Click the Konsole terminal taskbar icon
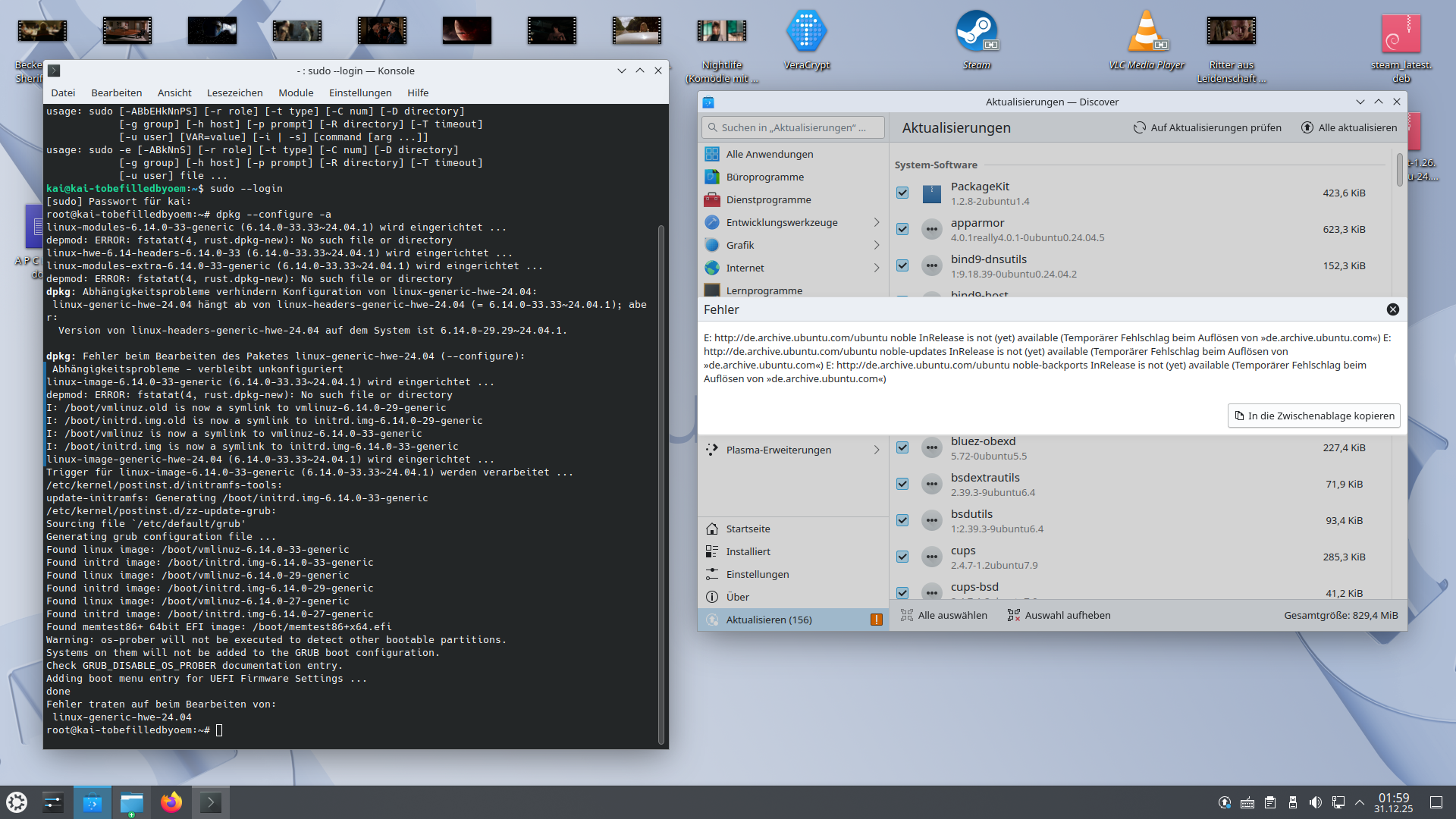The width and height of the screenshot is (1456, 819). point(211,802)
